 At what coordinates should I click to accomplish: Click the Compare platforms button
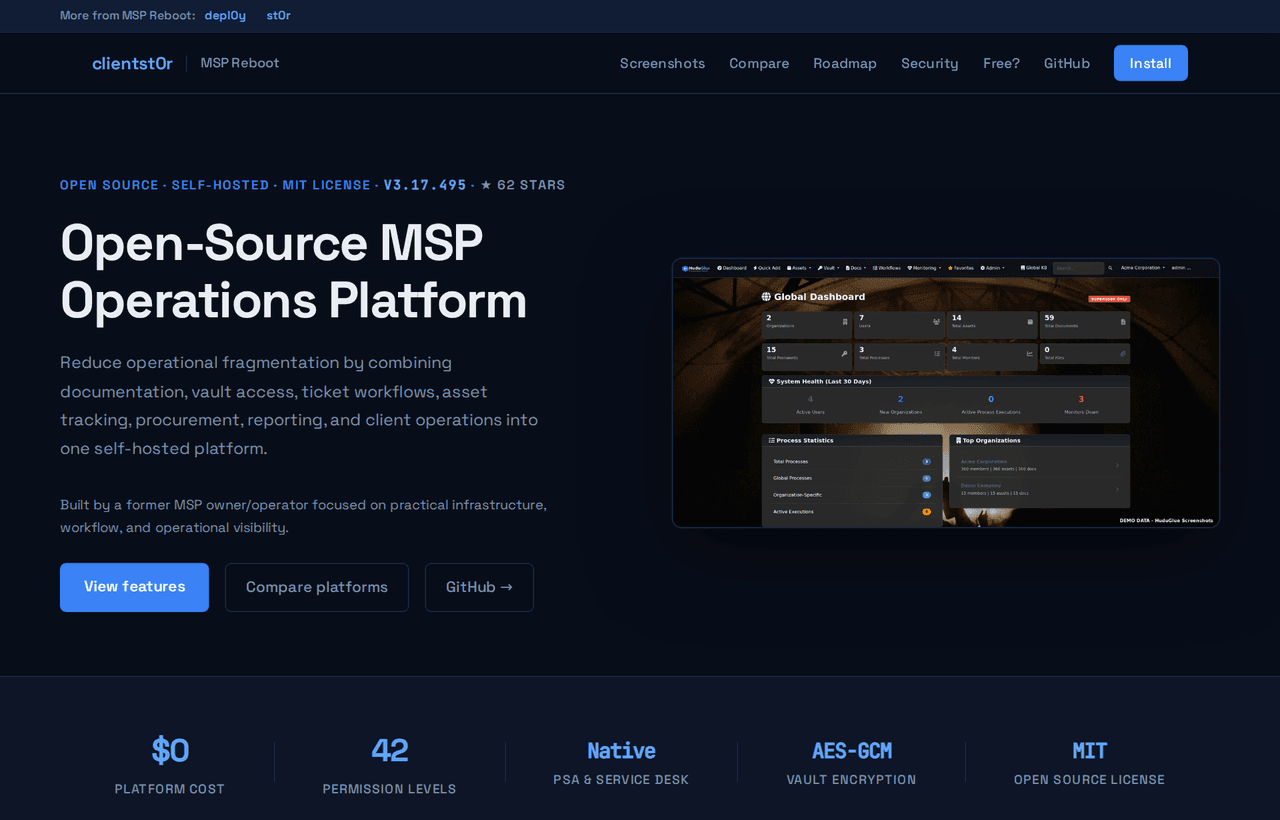click(317, 587)
